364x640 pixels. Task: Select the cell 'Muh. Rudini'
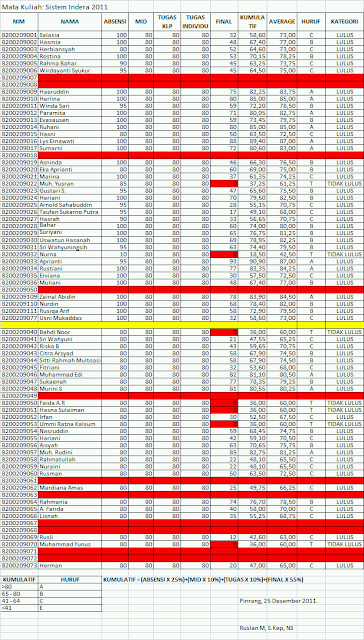(x=70, y=452)
